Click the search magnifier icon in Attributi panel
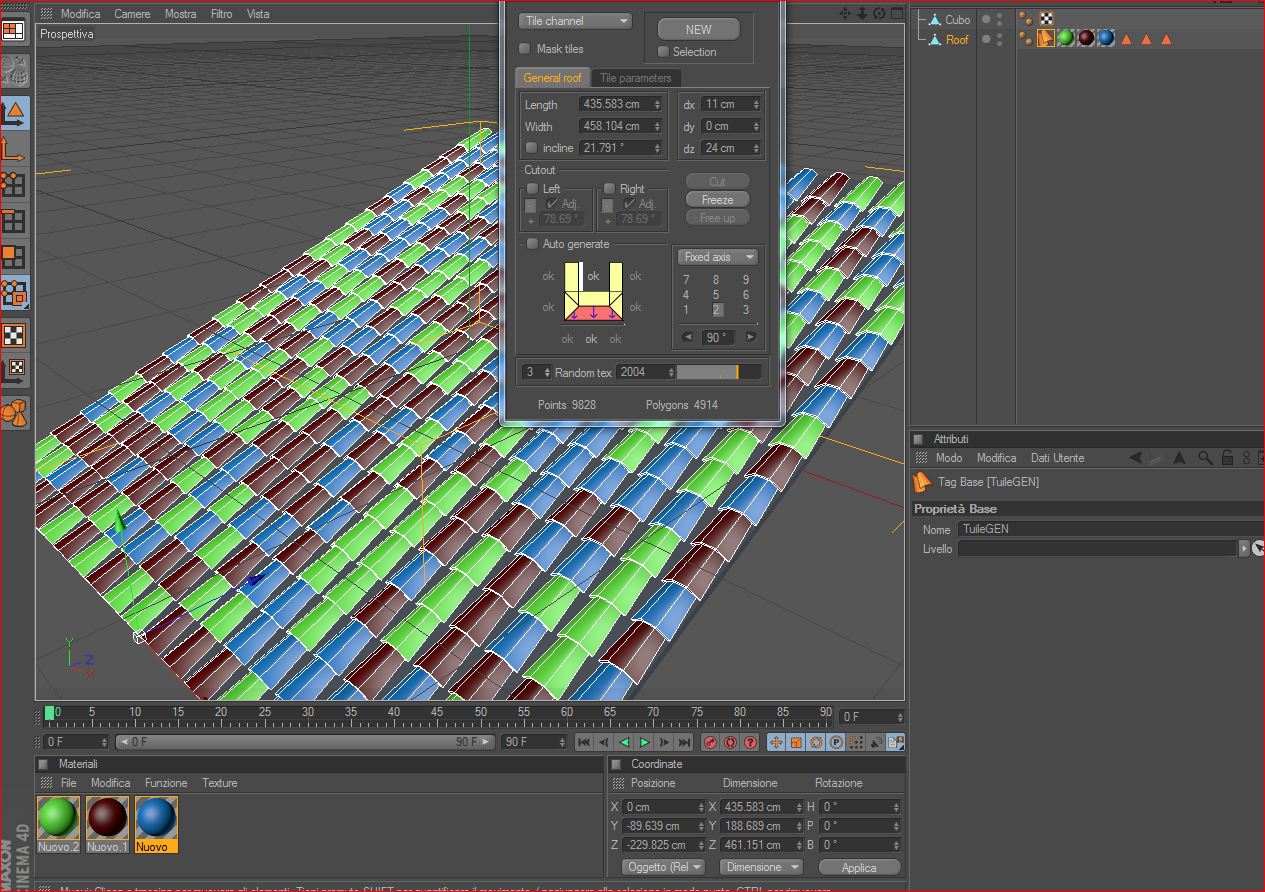 click(x=1206, y=458)
